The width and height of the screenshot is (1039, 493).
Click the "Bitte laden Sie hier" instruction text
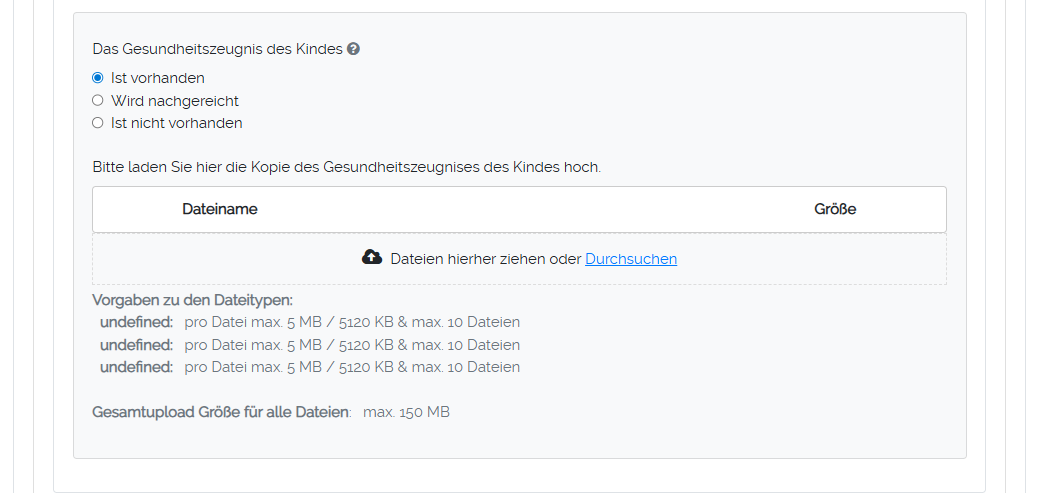tap(346, 167)
